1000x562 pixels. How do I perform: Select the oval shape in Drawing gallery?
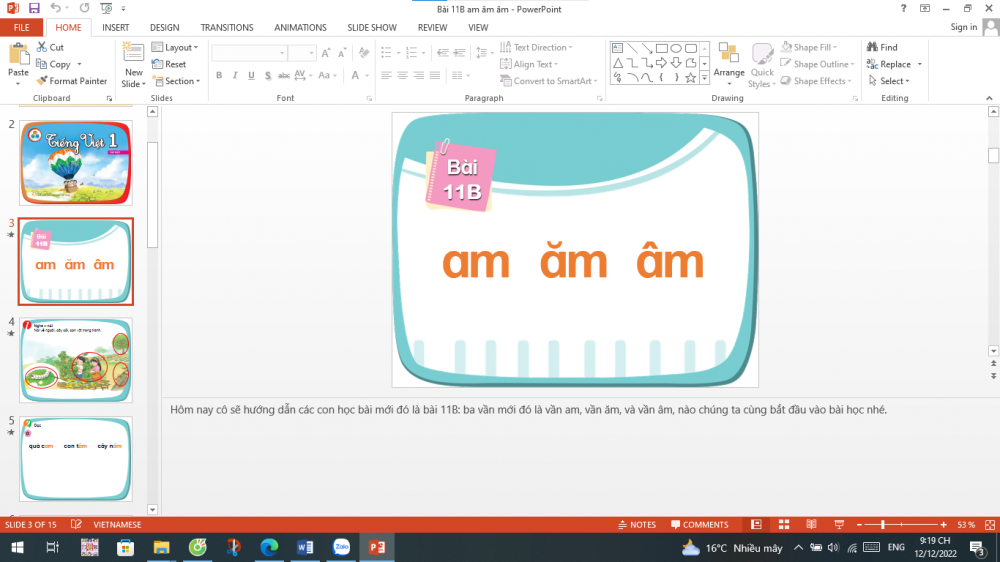676,48
